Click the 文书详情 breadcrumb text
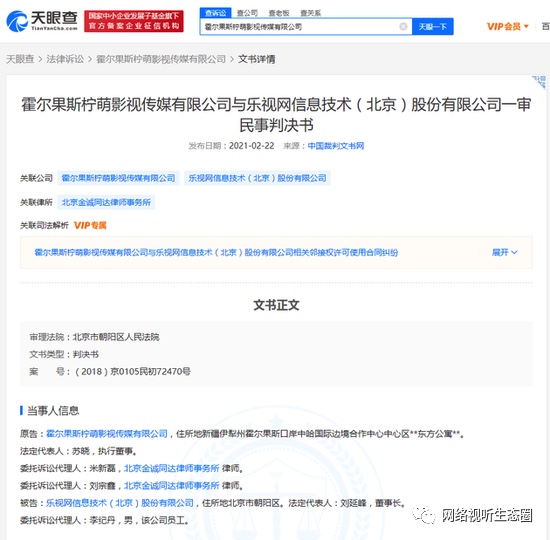 click(257, 59)
